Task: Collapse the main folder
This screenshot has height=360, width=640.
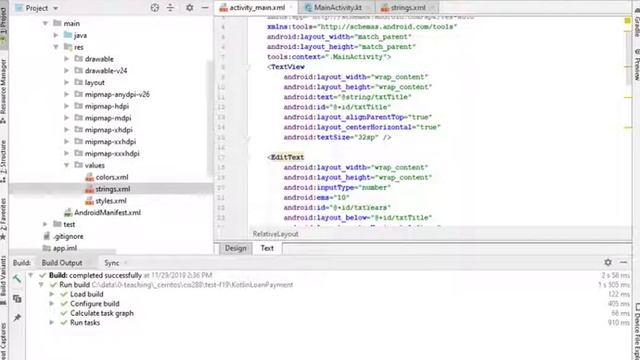Action: 46,24
